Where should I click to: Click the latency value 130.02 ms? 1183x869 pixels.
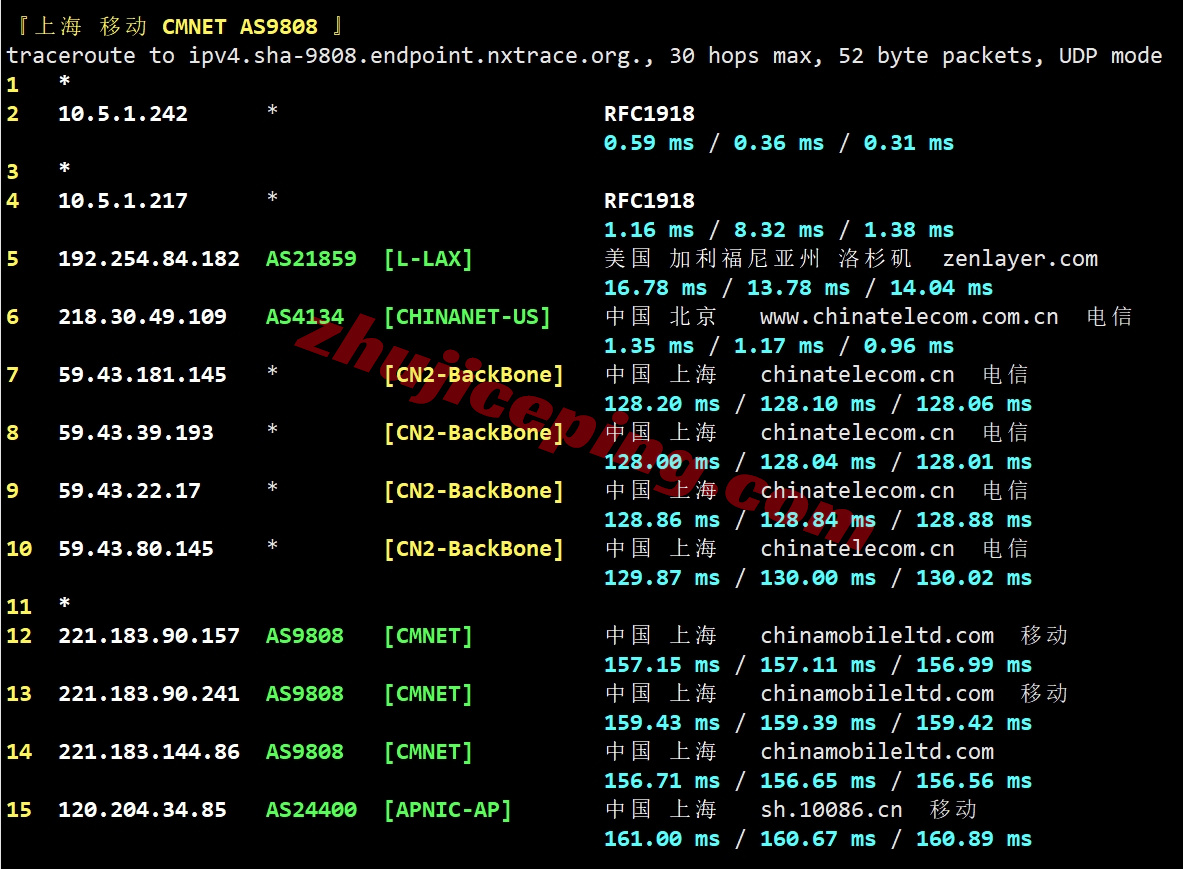coord(974,578)
